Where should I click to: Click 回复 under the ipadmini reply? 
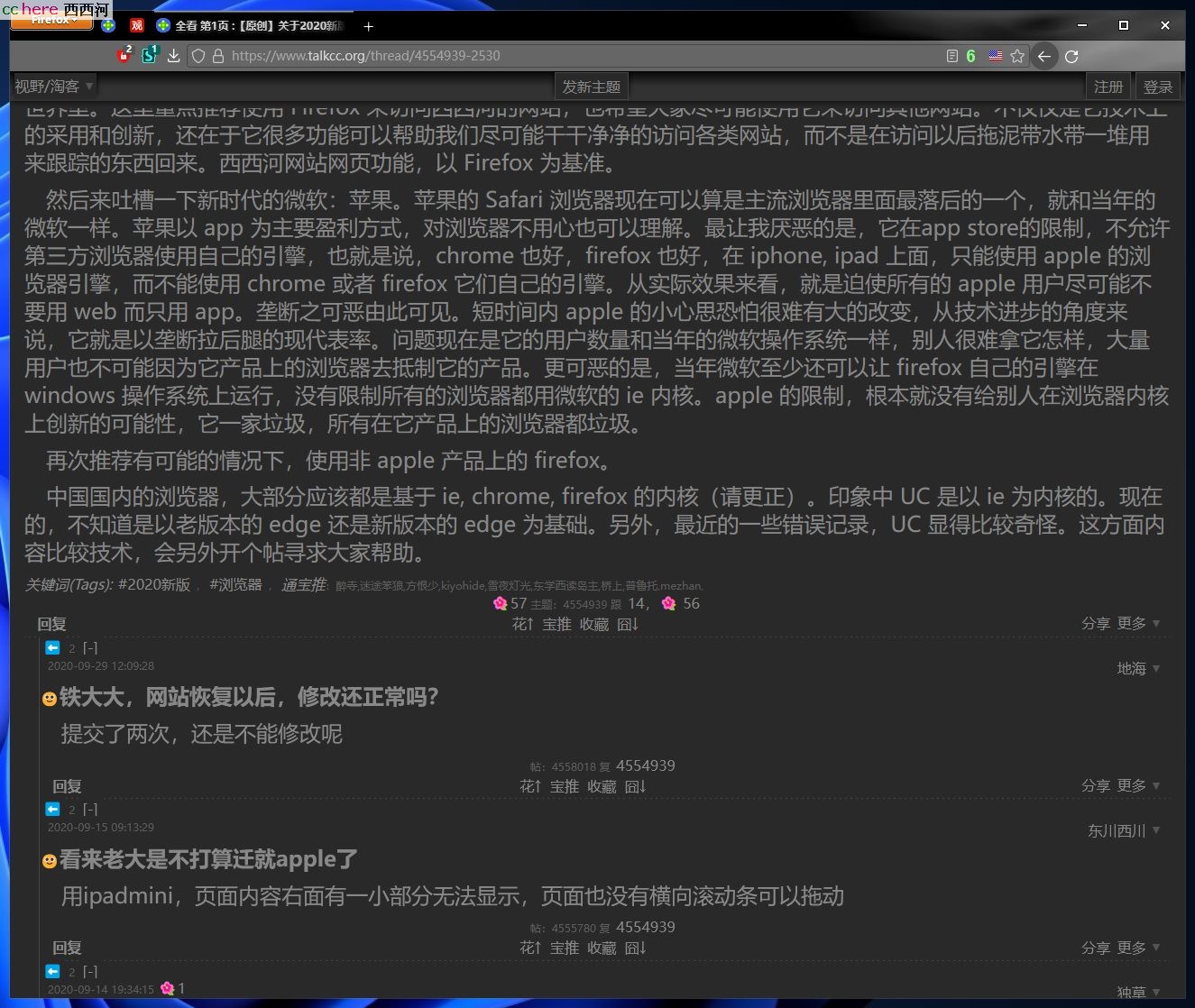point(67,948)
